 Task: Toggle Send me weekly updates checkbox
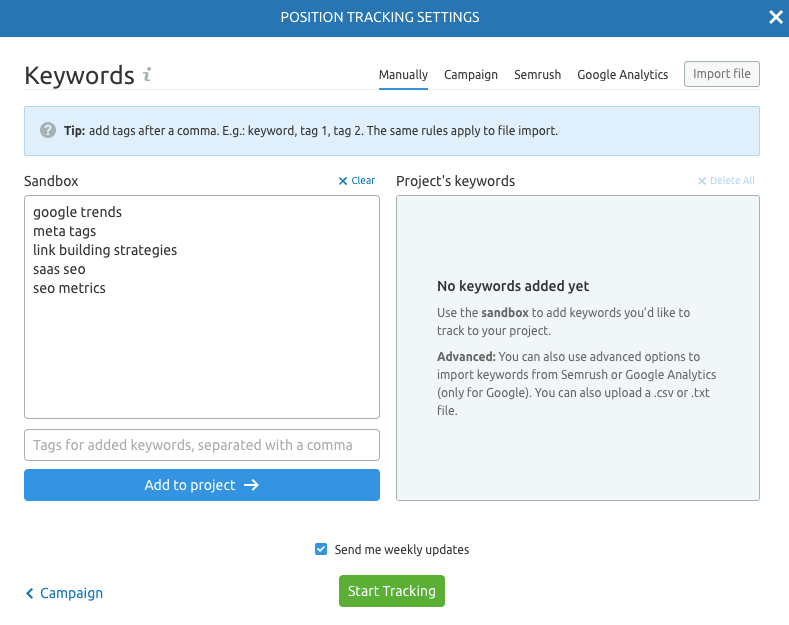(321, 549)
